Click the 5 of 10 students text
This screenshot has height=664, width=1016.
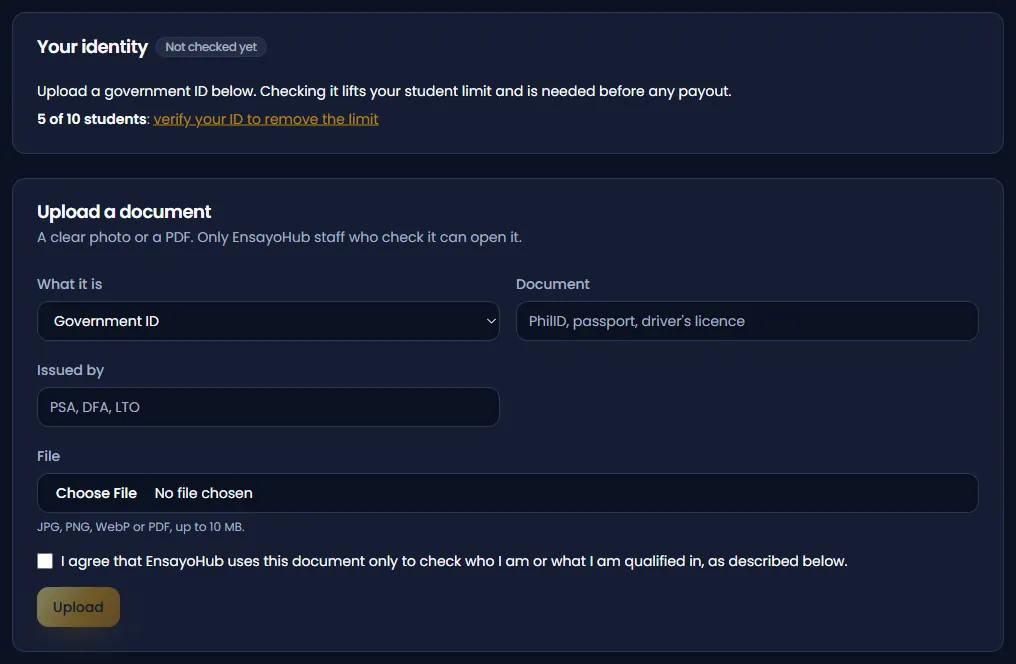click(92, 119)
